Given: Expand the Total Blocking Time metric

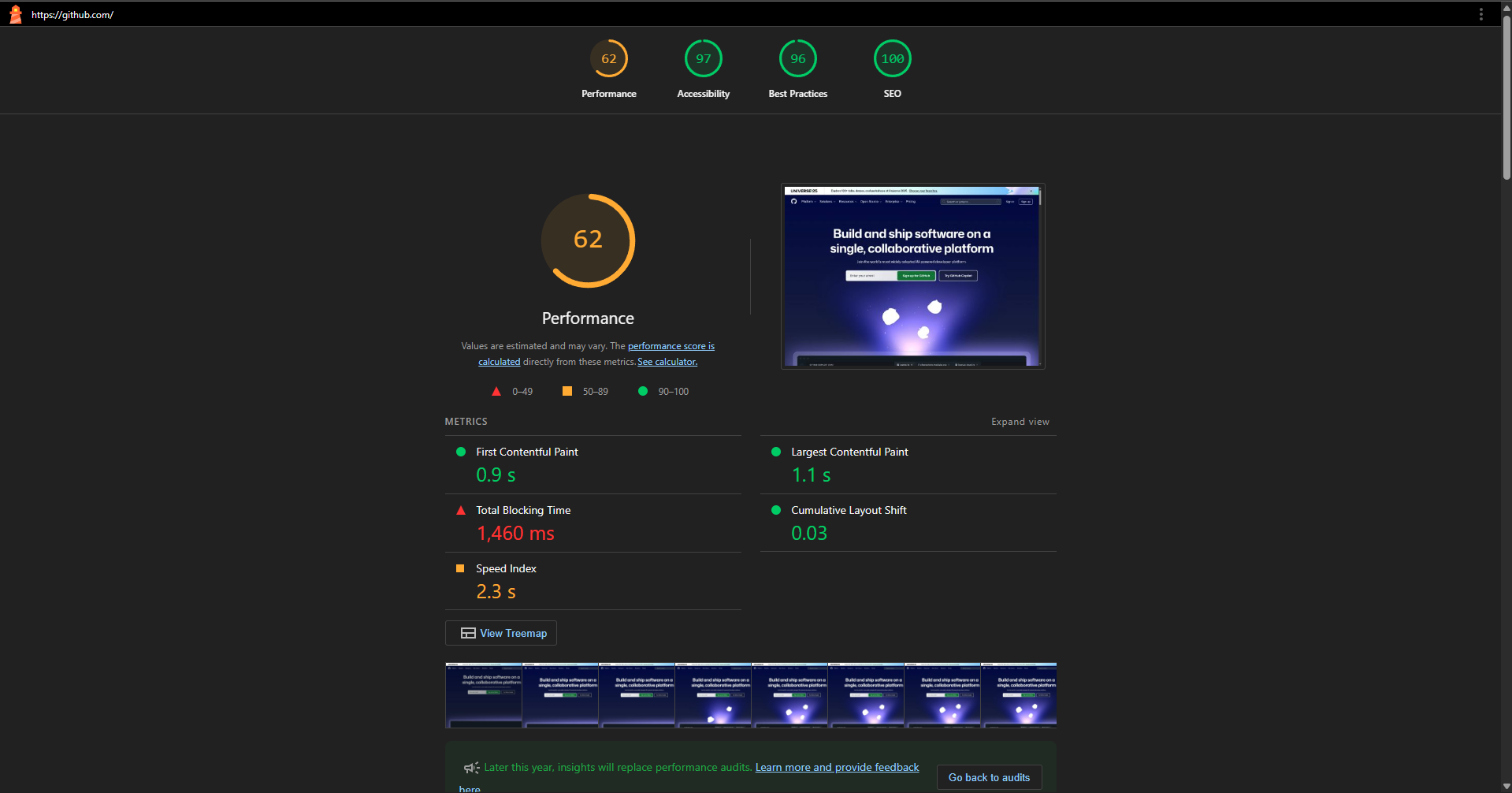Looking at the screenshot, I should click(593, 523).
